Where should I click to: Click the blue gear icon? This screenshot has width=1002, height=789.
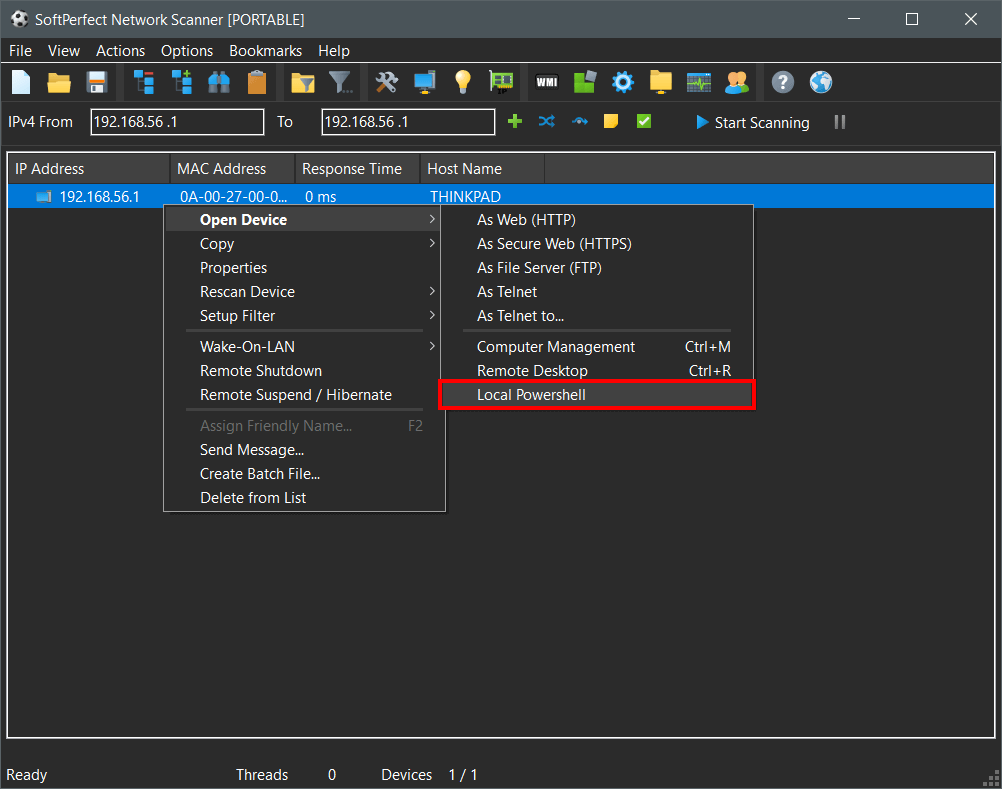622,82
